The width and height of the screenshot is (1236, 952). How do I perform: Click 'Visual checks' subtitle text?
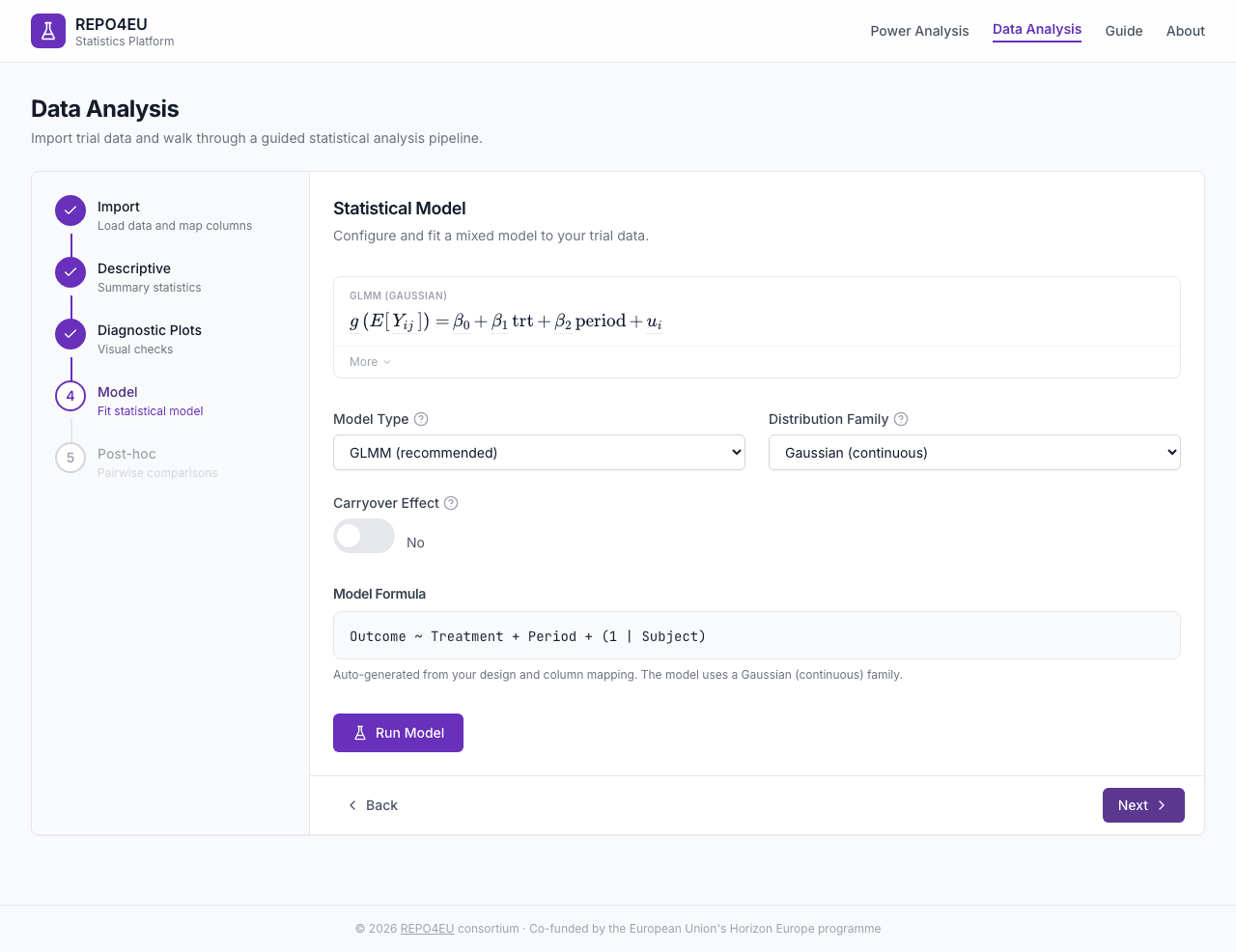[135, 350]
